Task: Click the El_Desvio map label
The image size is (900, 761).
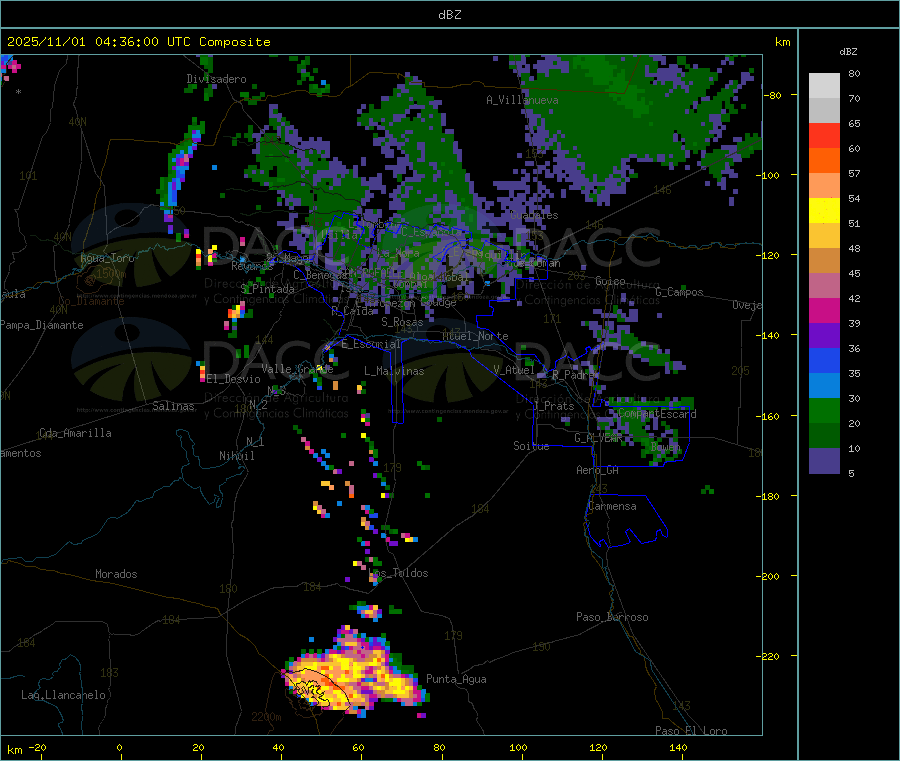Action: coord(233,379)
